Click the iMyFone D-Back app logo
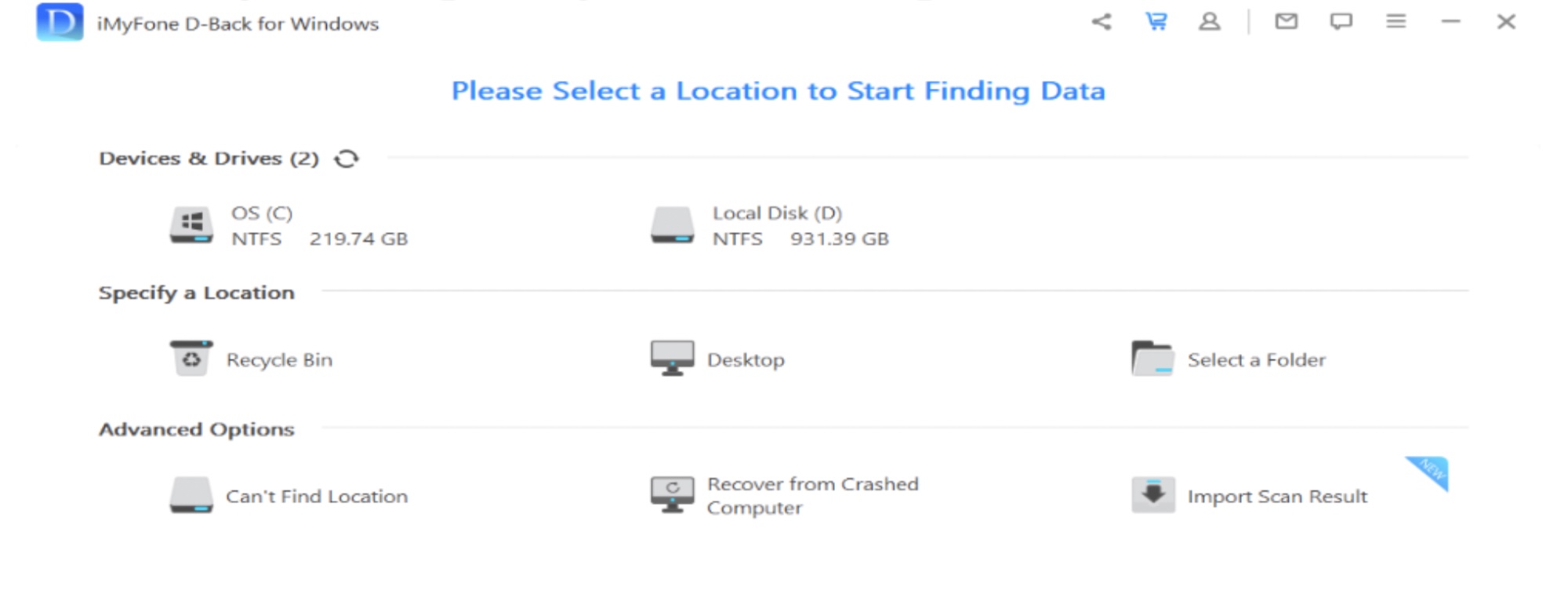 [x=60, y=22]
